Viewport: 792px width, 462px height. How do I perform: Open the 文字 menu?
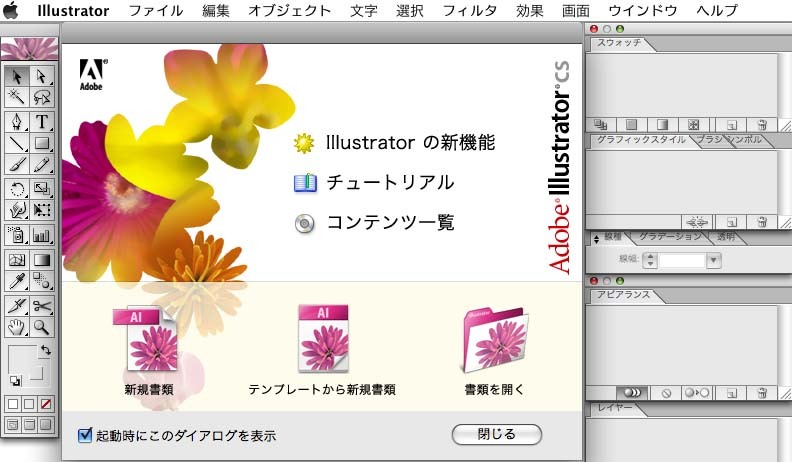pyautogui.click(x=364, y=10)
